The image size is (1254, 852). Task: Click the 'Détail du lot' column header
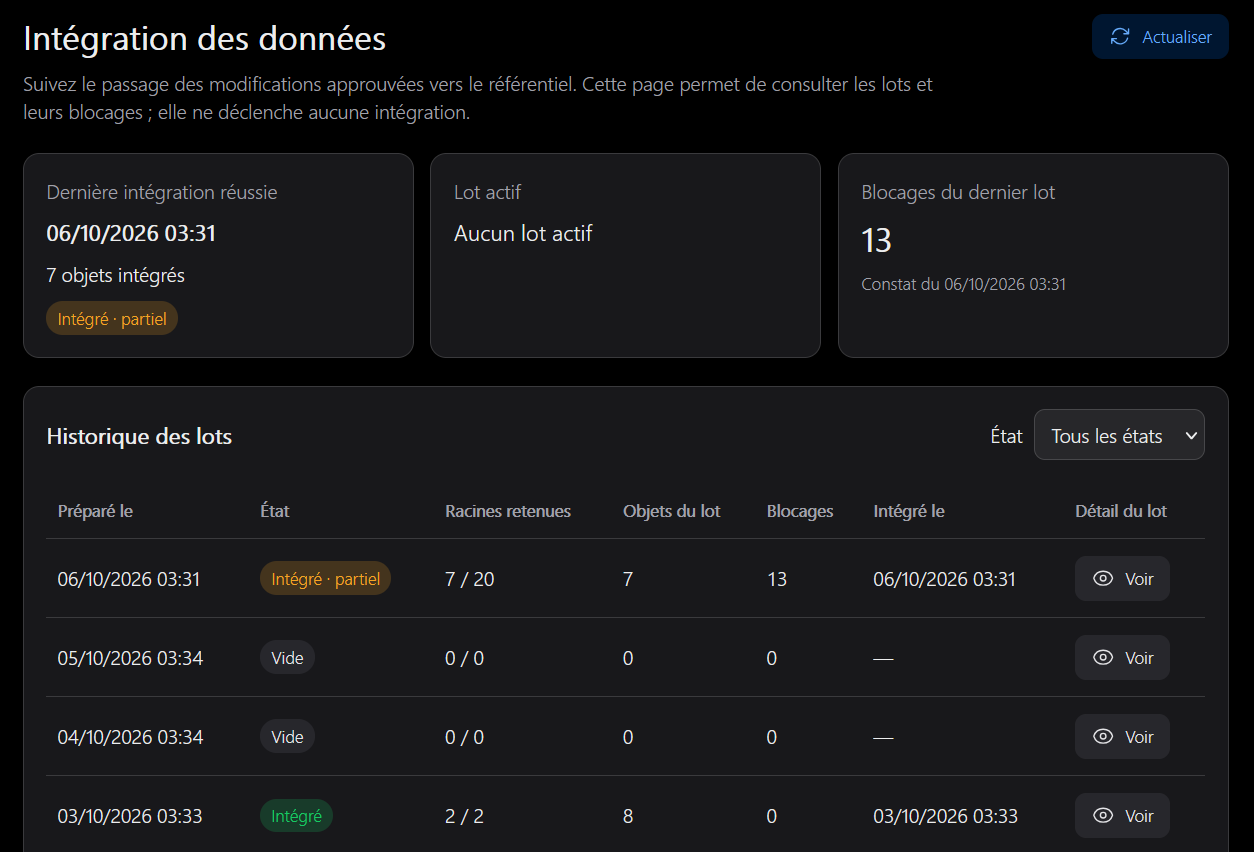point(1121,511)
